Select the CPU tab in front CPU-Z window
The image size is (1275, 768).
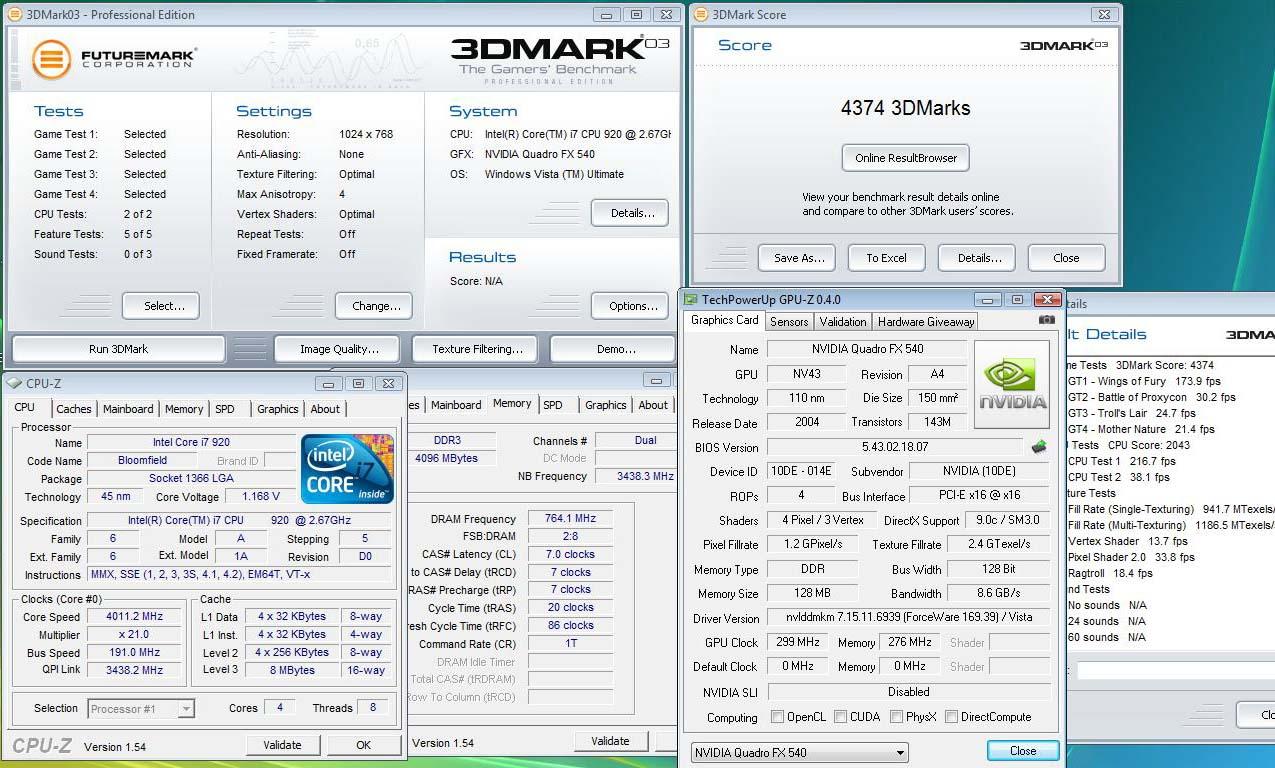pyautogui.click(x=25, y=407)
